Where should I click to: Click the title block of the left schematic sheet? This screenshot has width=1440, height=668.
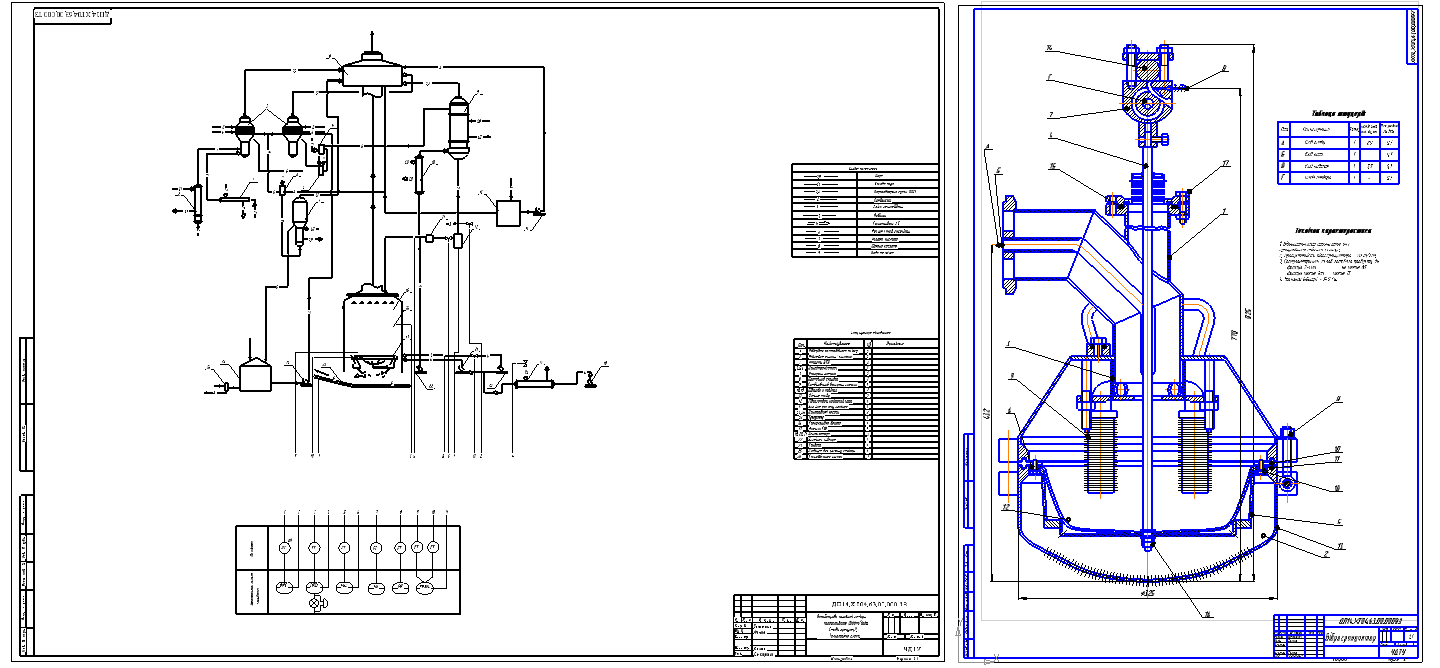pos(837,627)
